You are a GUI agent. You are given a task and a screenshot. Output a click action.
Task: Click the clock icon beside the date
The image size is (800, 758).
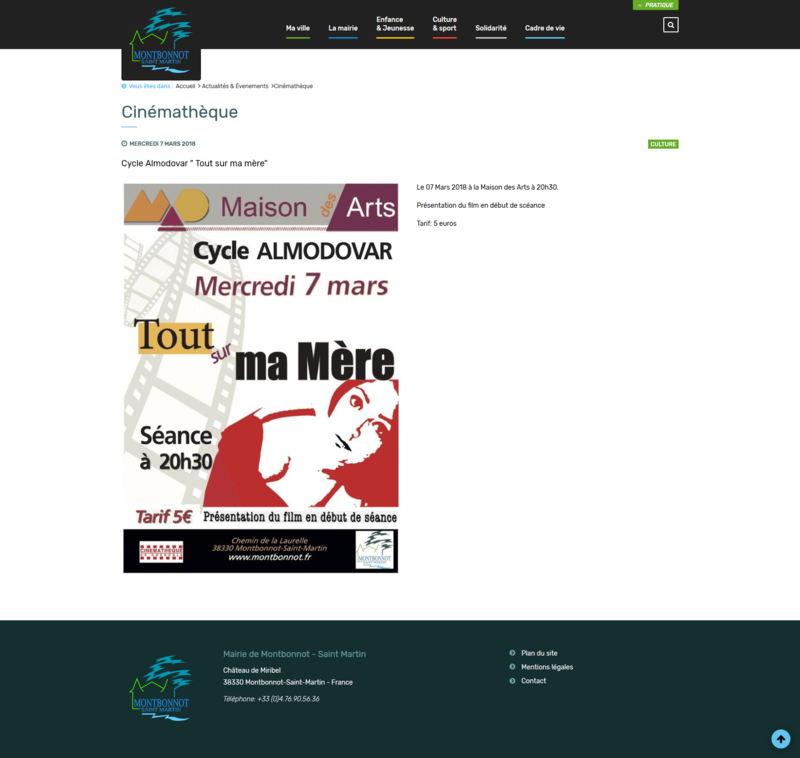click(x=124, y=143)
